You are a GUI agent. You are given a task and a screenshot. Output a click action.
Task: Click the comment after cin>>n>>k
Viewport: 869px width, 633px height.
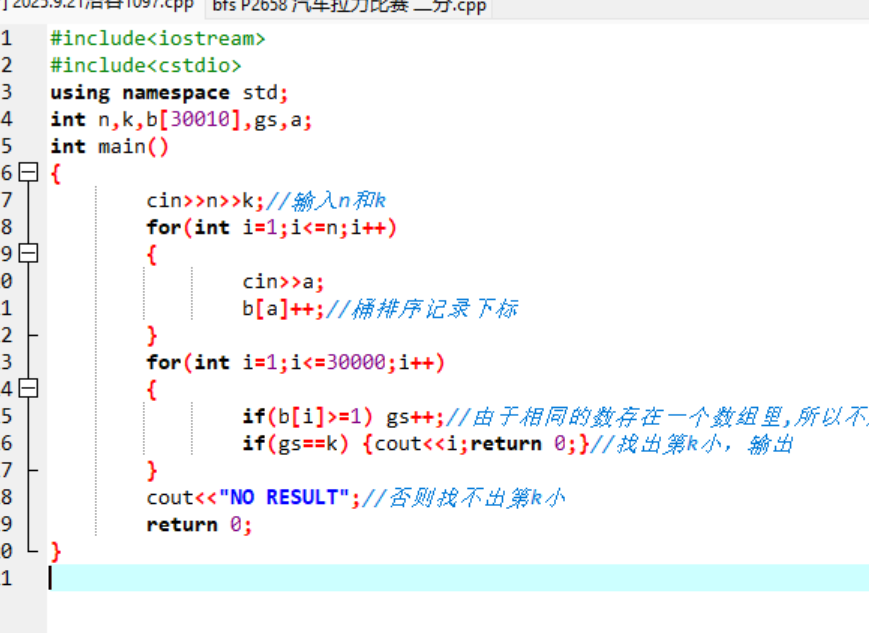pos(325,201)
